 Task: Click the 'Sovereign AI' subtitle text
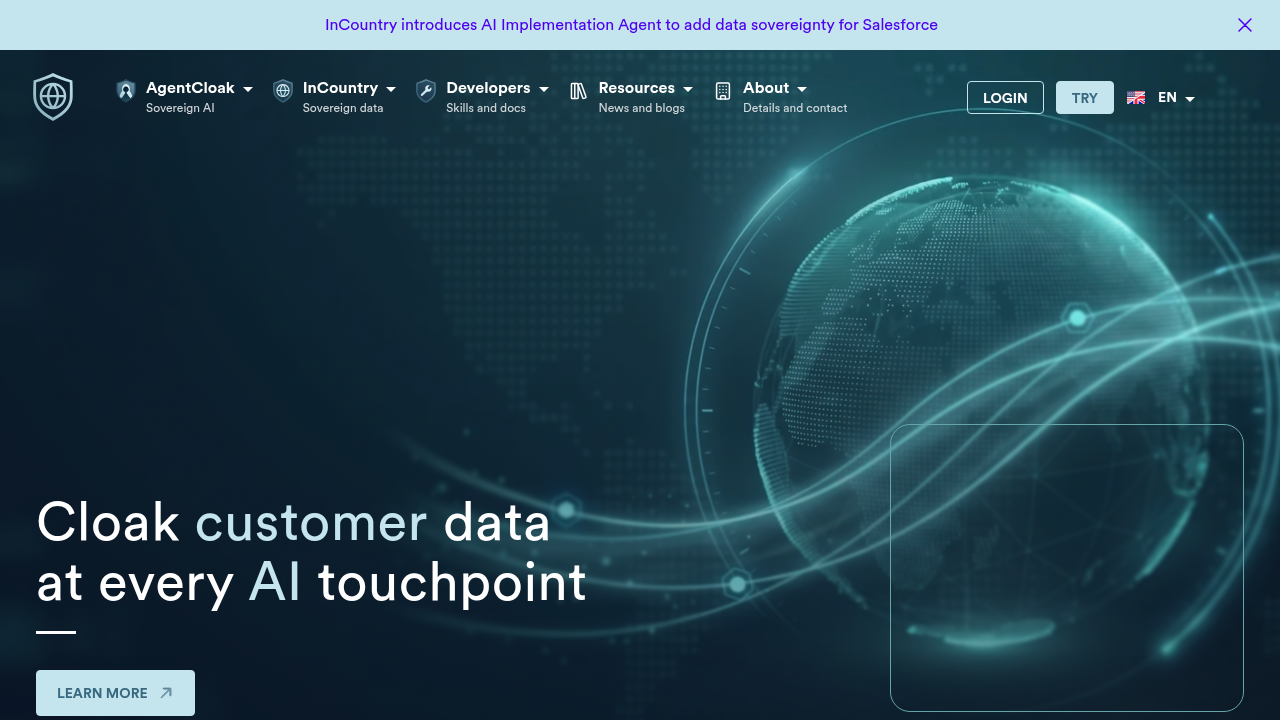pyautogui.click(x=180, y=108)
